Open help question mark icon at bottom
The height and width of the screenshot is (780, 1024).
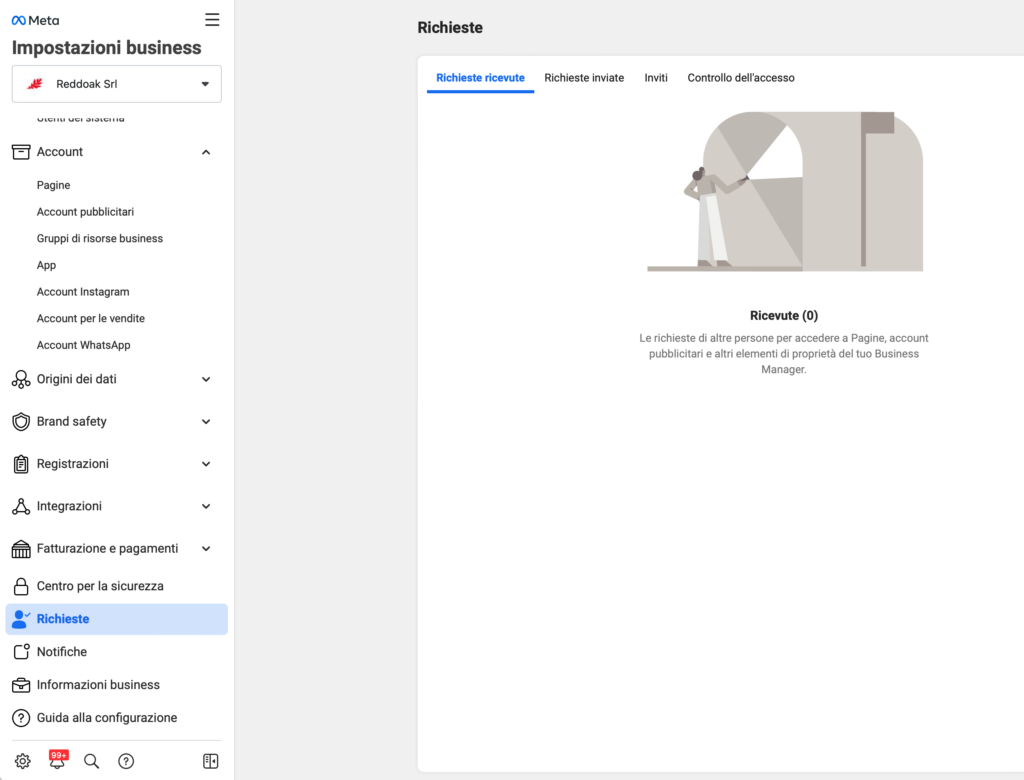pos(126,761)
